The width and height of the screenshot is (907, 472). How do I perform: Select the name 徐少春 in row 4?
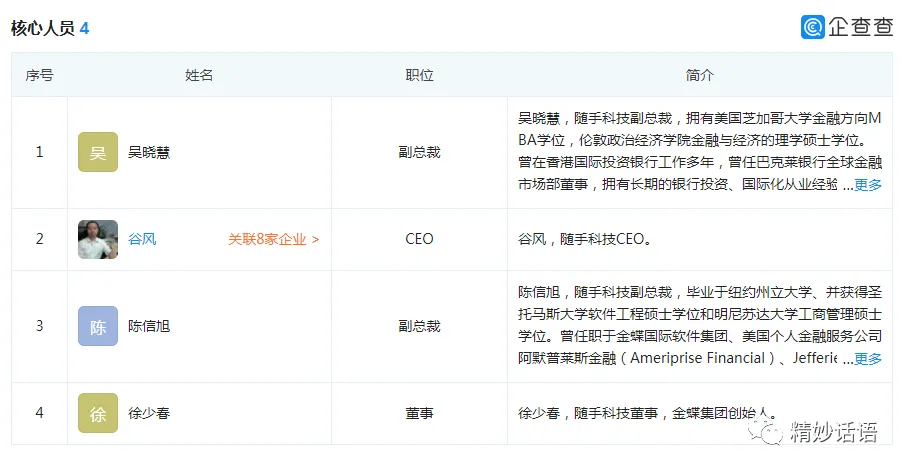click(149, 414)
